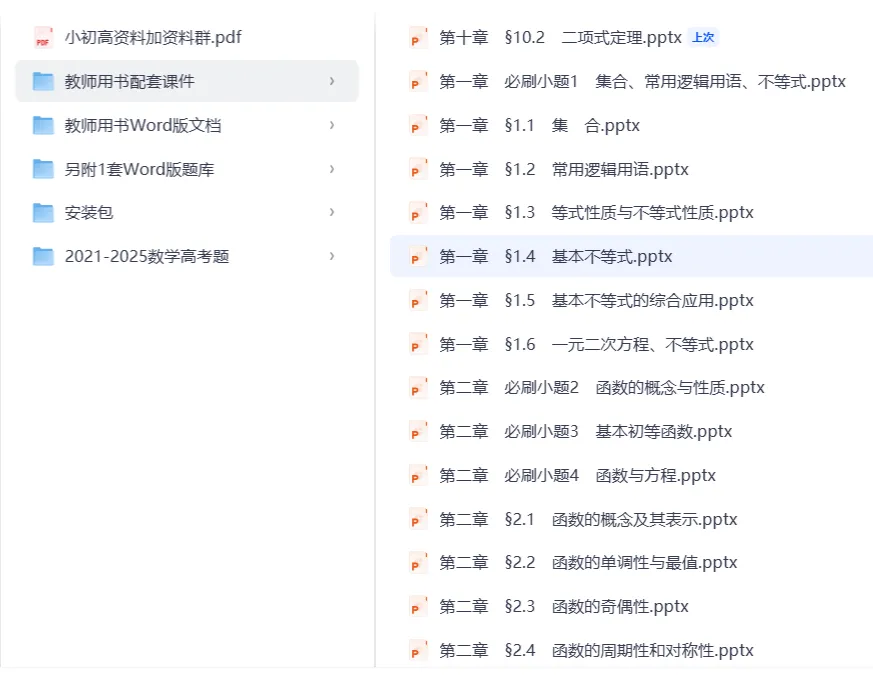Click the PPT icon of §1.5 基本不等式的综合应用.pptx

click(x=418, y=300)
